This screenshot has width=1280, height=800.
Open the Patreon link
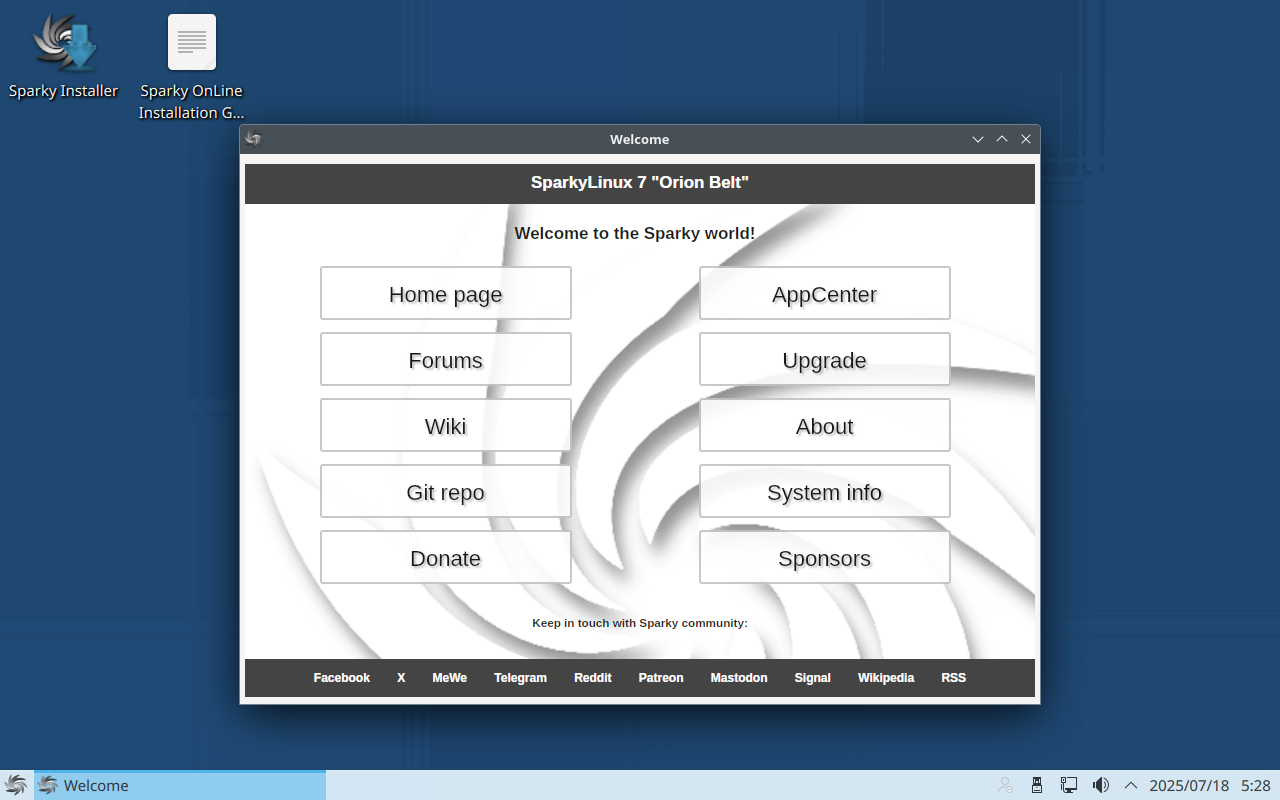click(661, 678)
